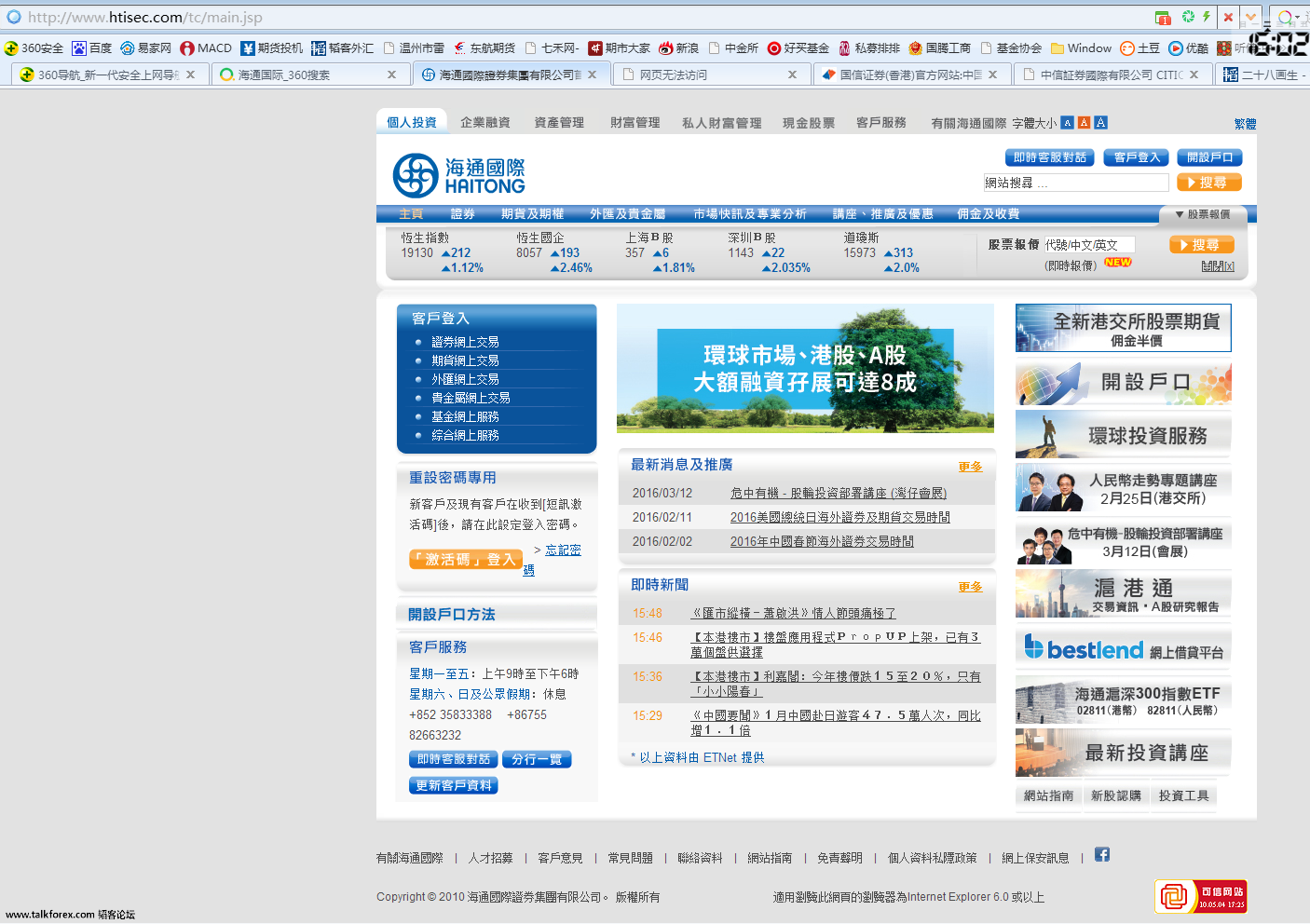Viewport: 1310px width, 924px height.
Task: Open the 土豆 bookmark
Action: coord(1139,48)
